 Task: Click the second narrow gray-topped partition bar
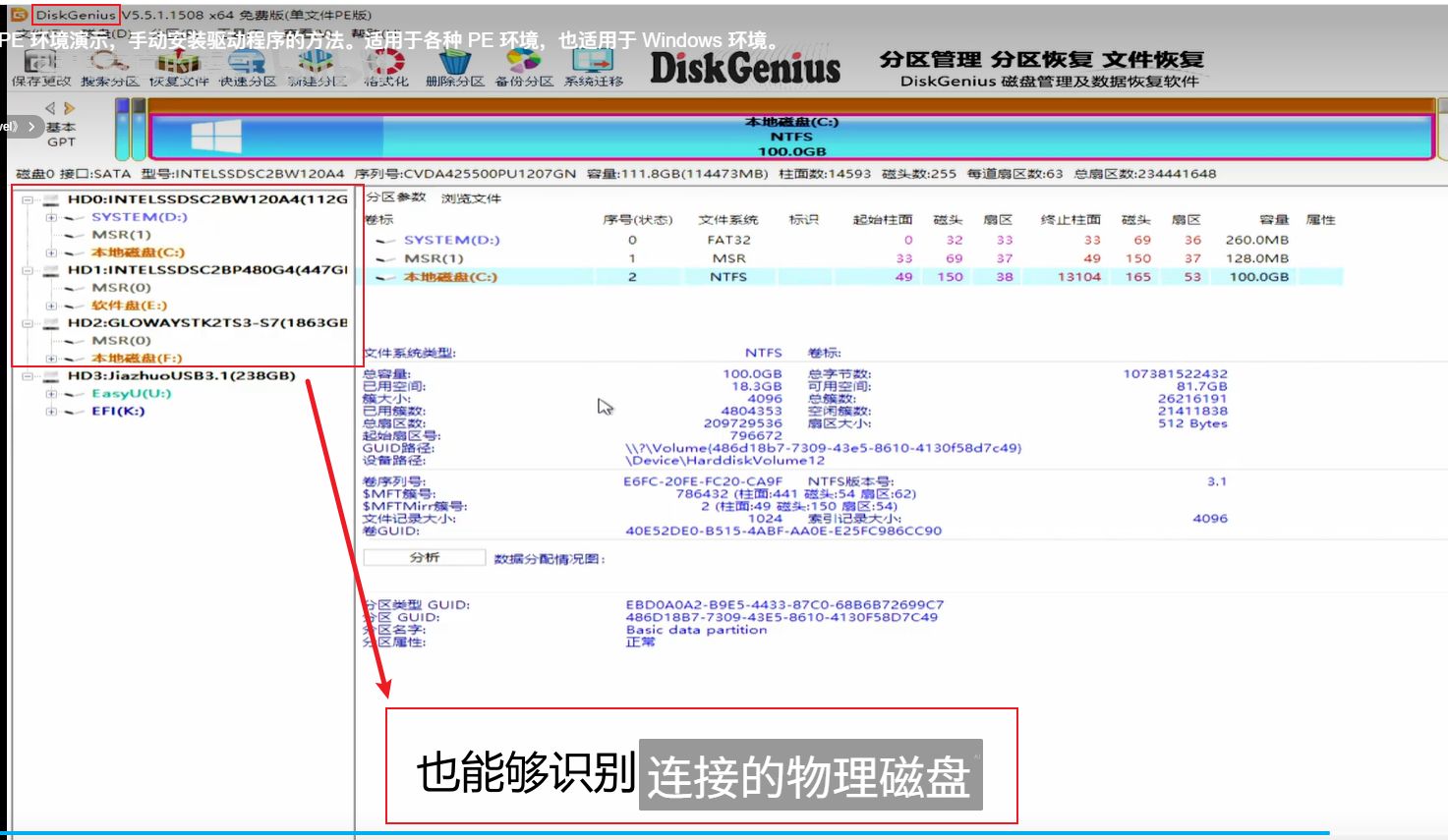click(x=138, y=129)
